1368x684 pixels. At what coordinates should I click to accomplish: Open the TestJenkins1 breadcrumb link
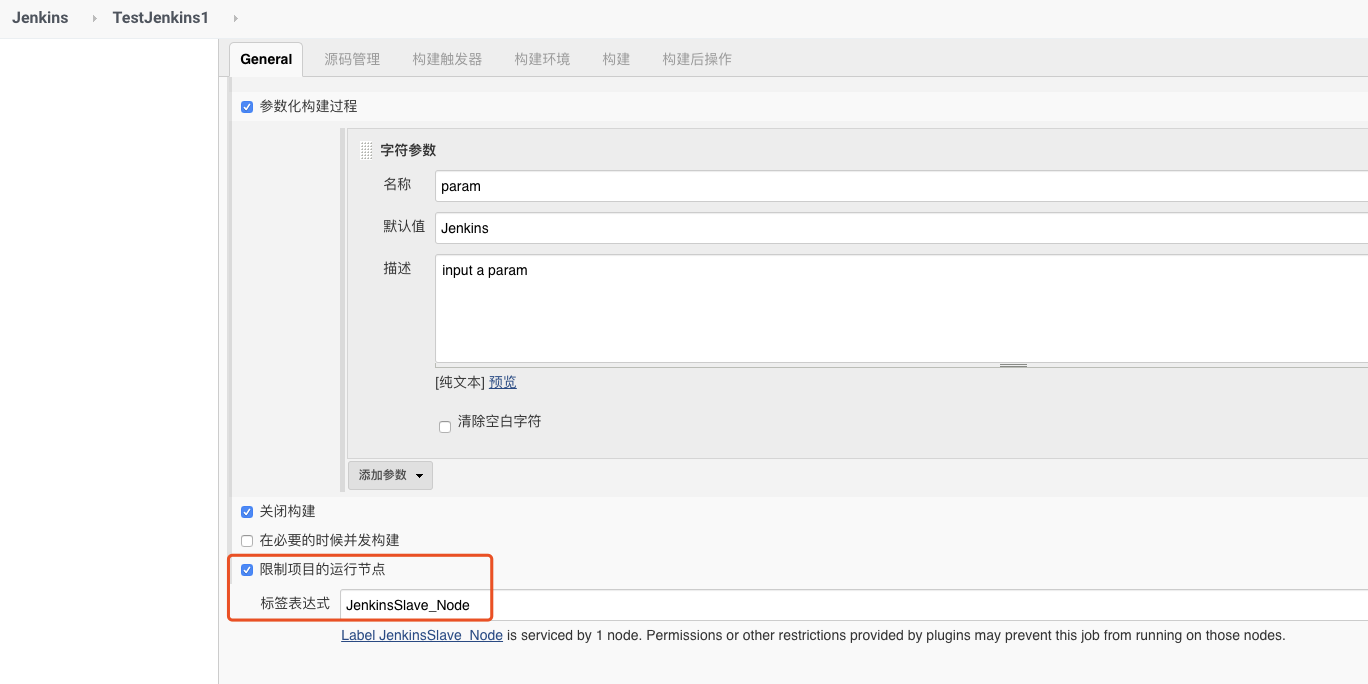point(160,18)
